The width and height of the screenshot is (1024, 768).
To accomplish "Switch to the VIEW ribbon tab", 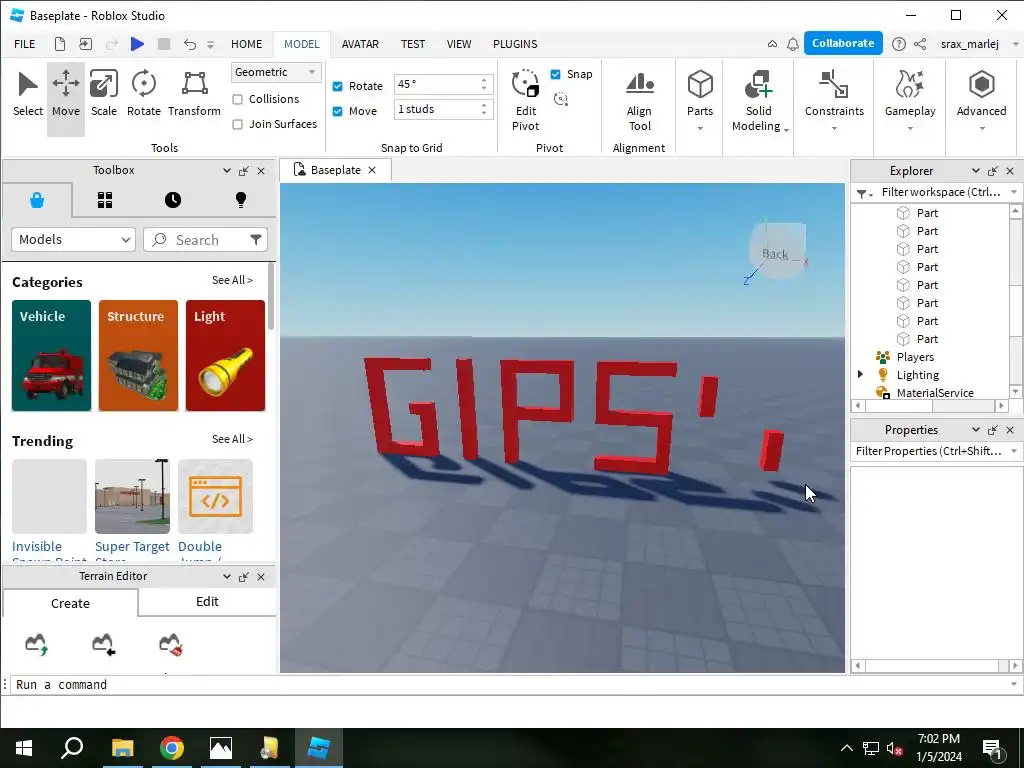I will pos(458,44).
